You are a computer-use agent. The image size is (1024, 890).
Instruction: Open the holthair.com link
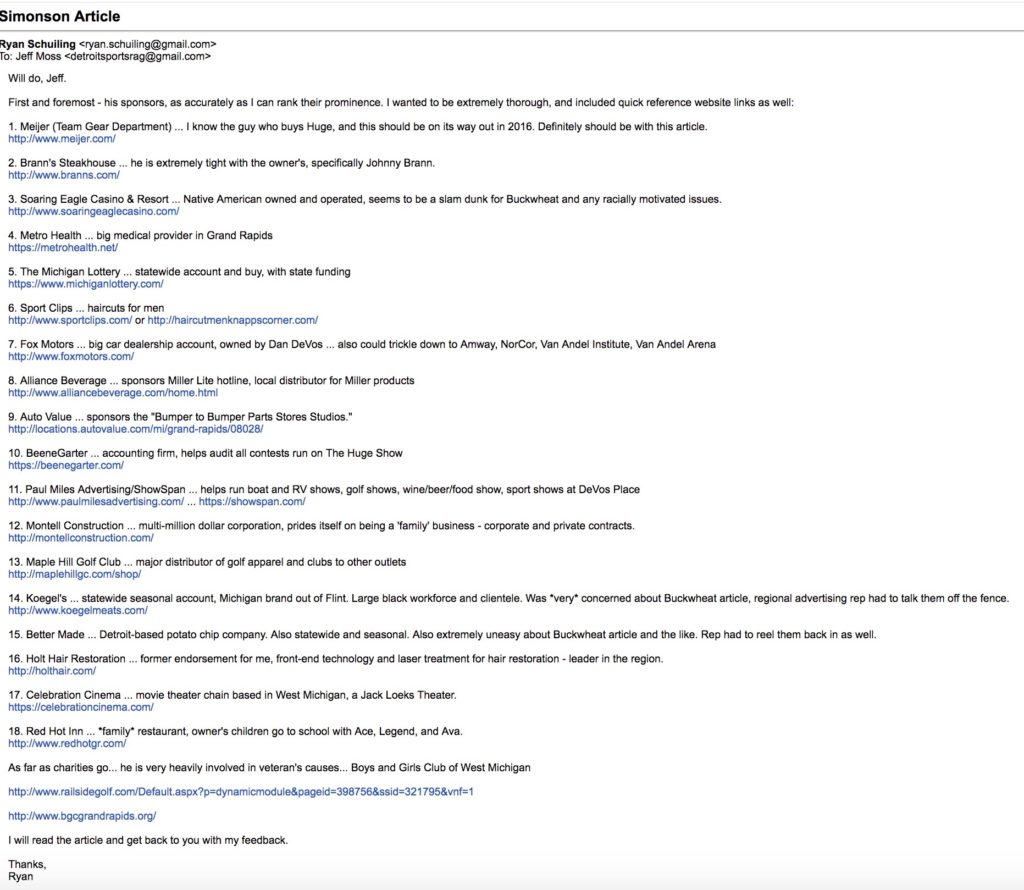[x=52, y=671]
